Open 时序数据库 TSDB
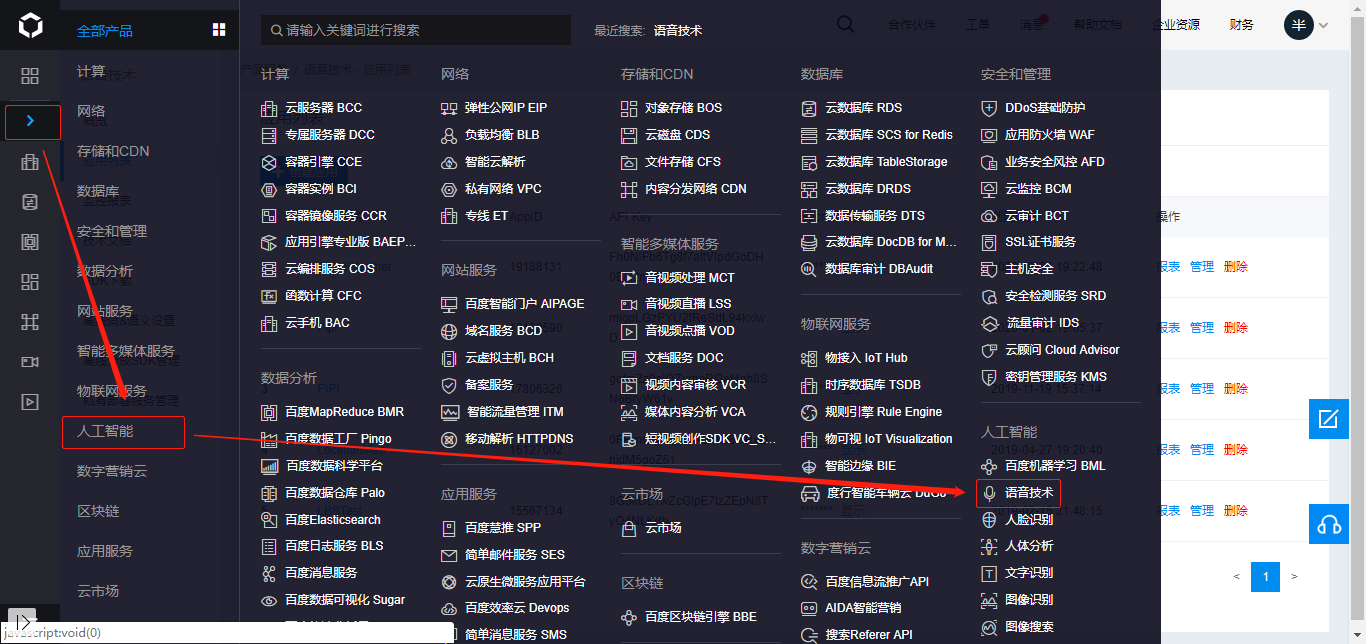The image size is (1366, 644). [861, 384]
